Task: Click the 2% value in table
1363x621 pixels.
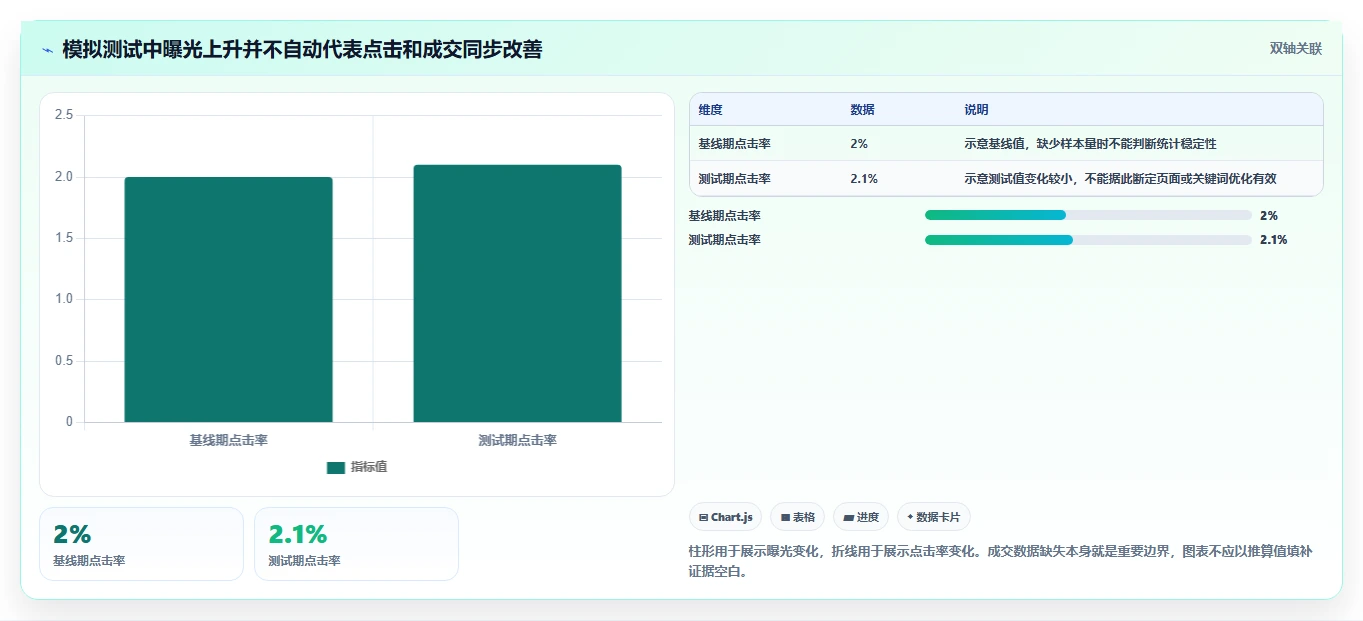Action: 859,144
